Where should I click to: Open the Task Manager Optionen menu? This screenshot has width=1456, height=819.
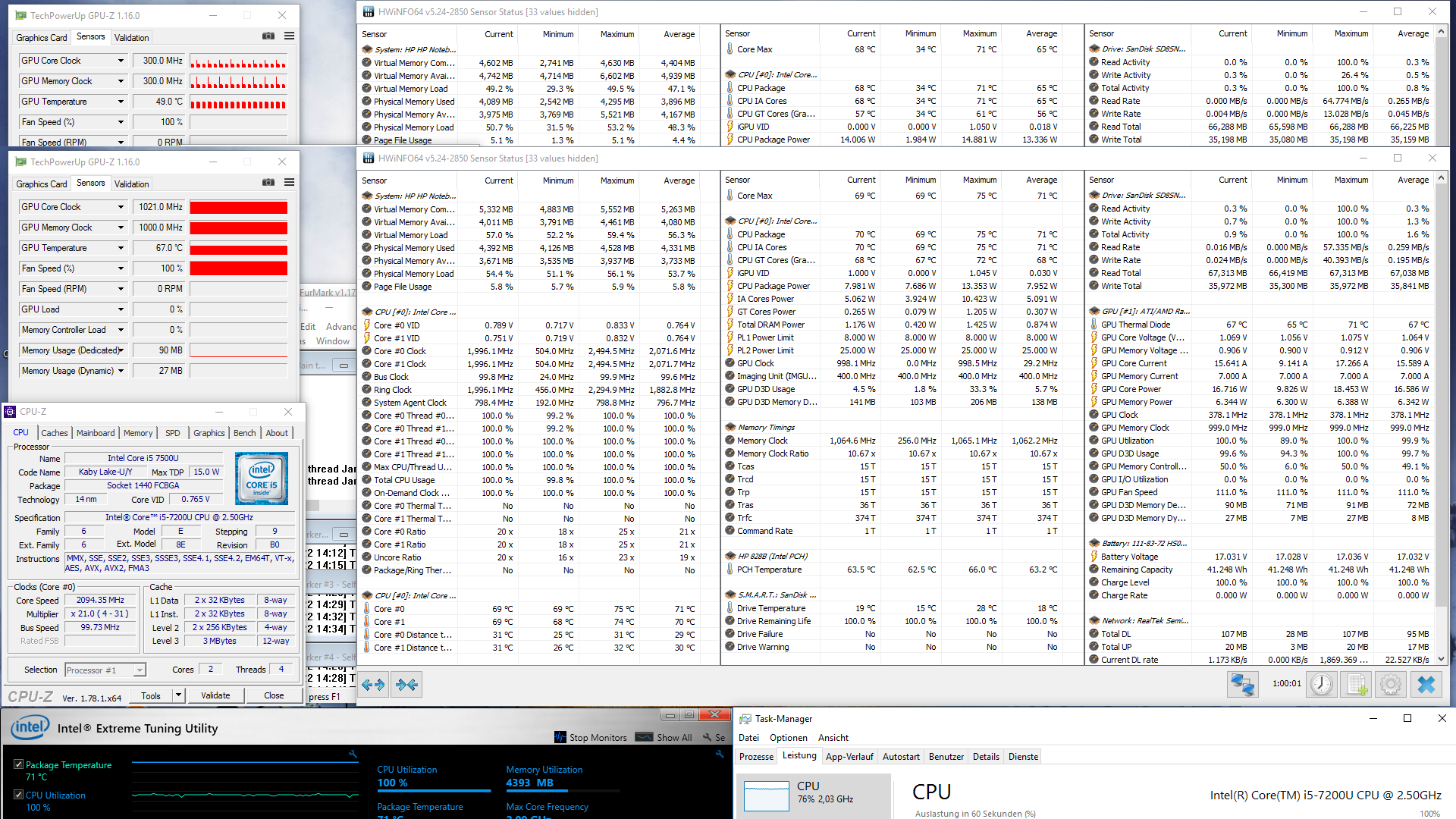coord(788,737)
